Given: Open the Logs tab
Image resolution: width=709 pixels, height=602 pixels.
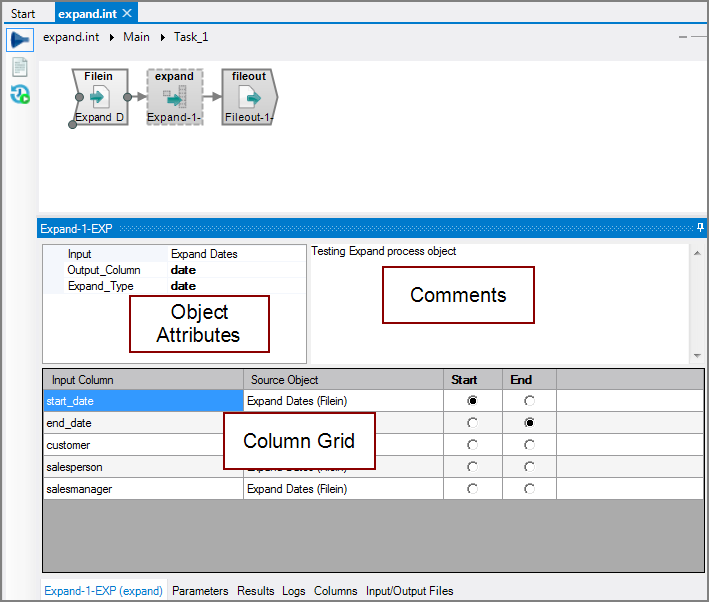Looking at the screenshot, I should click(296, 591).
